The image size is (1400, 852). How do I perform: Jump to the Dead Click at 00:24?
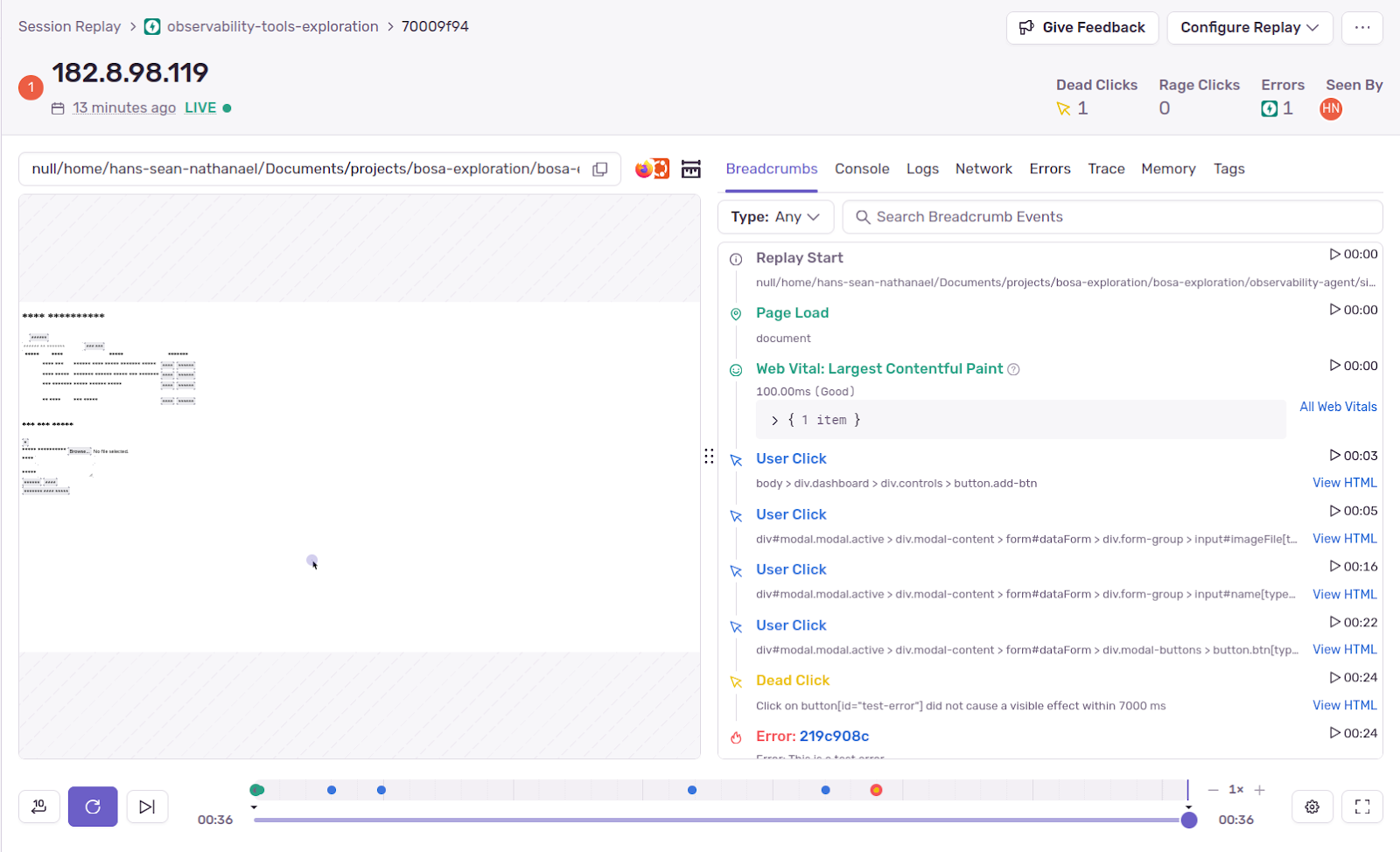point(1353,678)
